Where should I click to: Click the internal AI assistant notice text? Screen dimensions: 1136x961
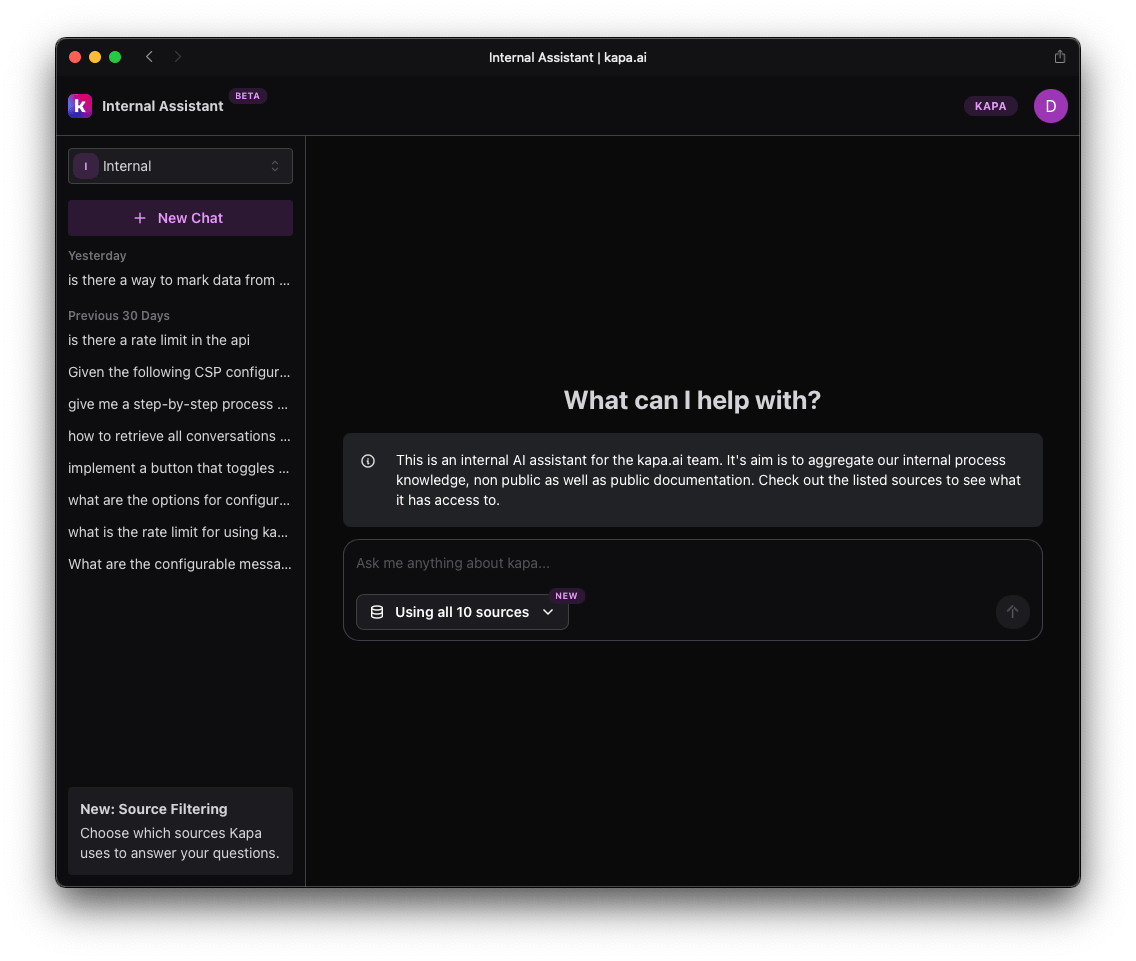tap(708, 480)
